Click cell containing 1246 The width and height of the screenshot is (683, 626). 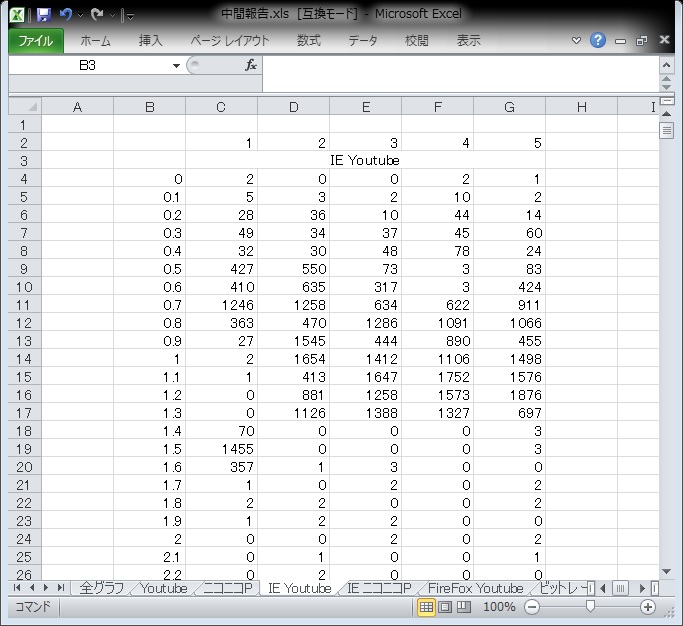[x=222, y=305]
